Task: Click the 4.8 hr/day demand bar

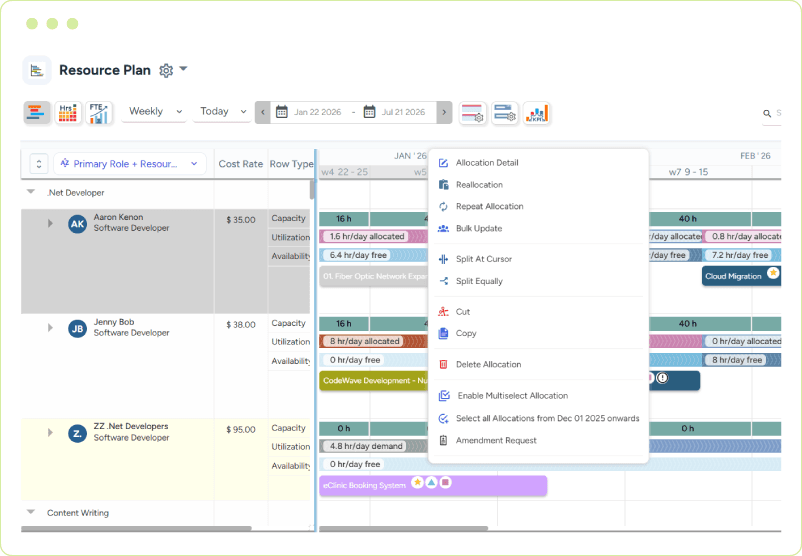Action: point(373,446)
